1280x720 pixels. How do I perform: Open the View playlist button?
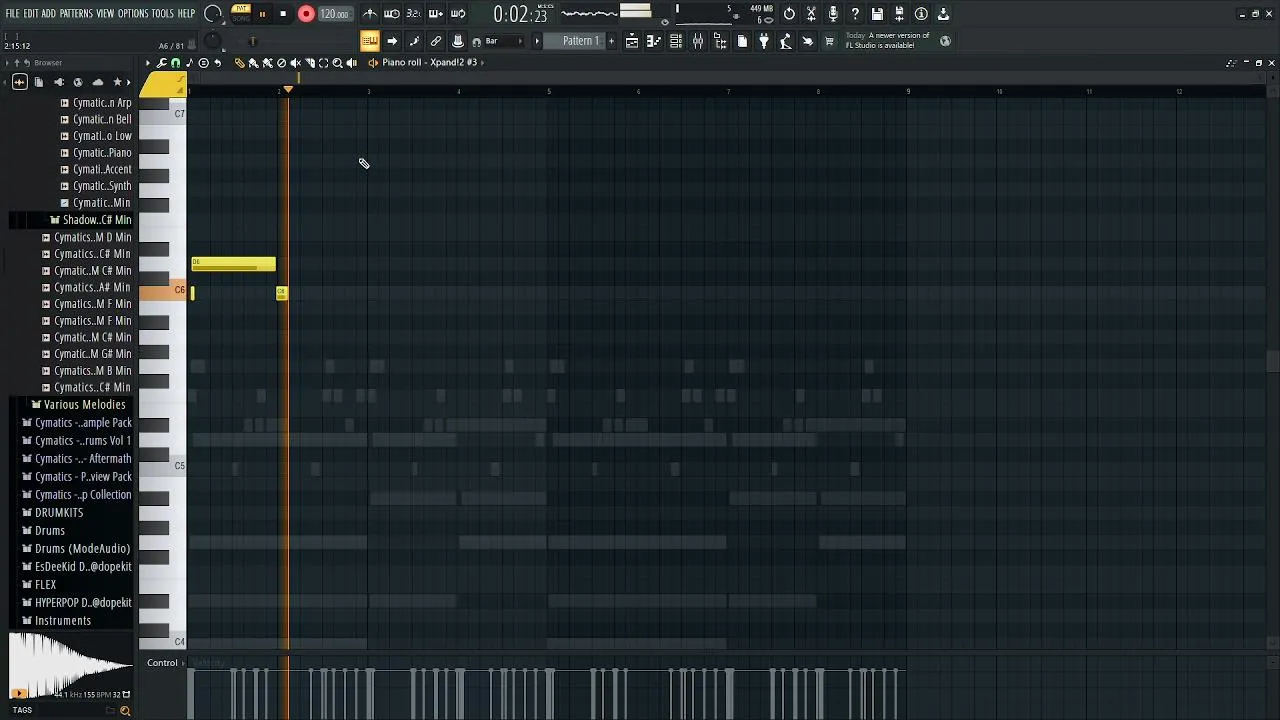pyautogui.click(x=632, y=41)
